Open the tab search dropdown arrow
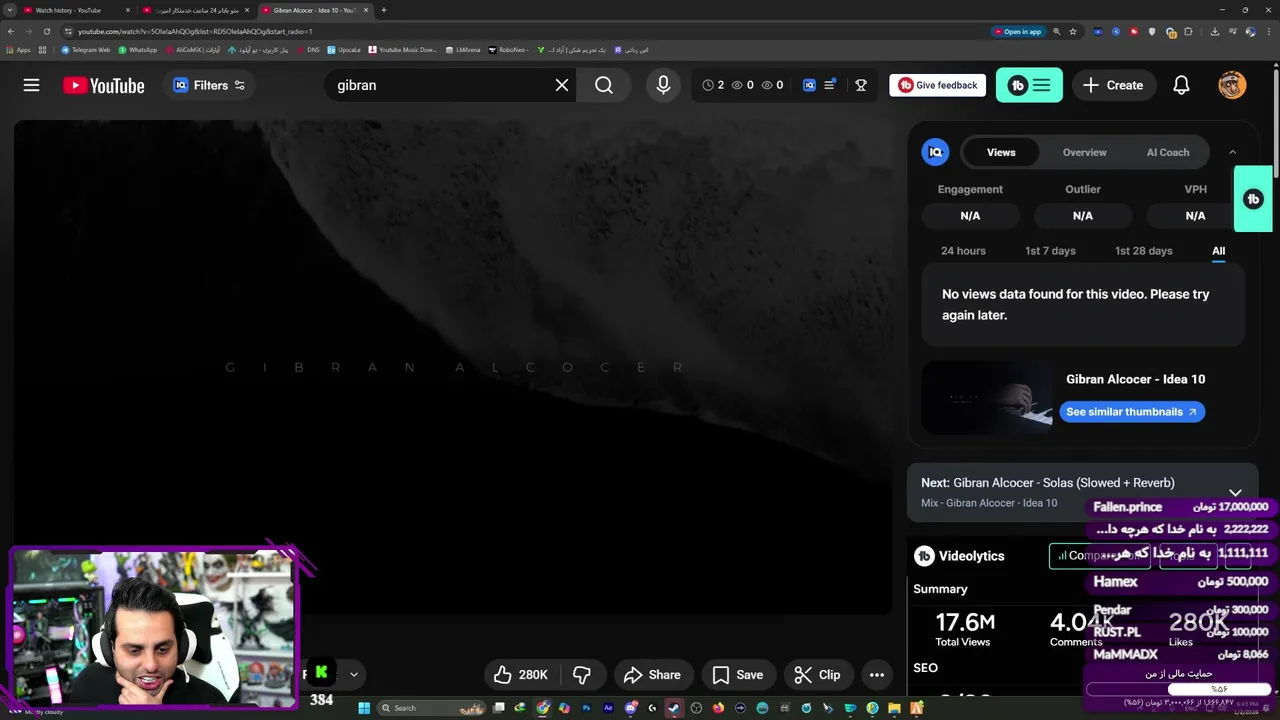This screenshot has height=720, width=1280. click(8, 10)
